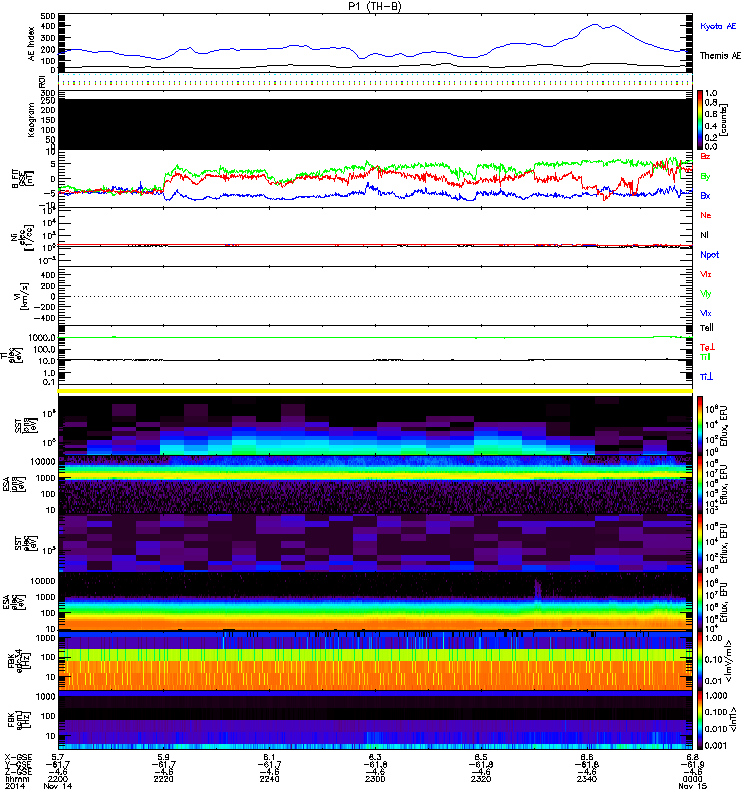Select the red Bz legend label
The image size is (750, 800).
tap(705, 156)
